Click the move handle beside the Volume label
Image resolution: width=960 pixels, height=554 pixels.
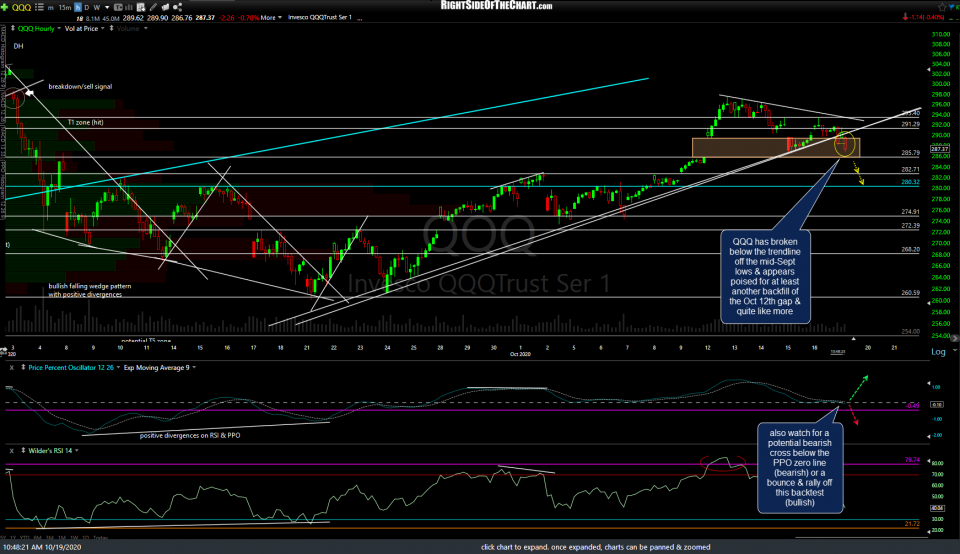click(111, 28)
